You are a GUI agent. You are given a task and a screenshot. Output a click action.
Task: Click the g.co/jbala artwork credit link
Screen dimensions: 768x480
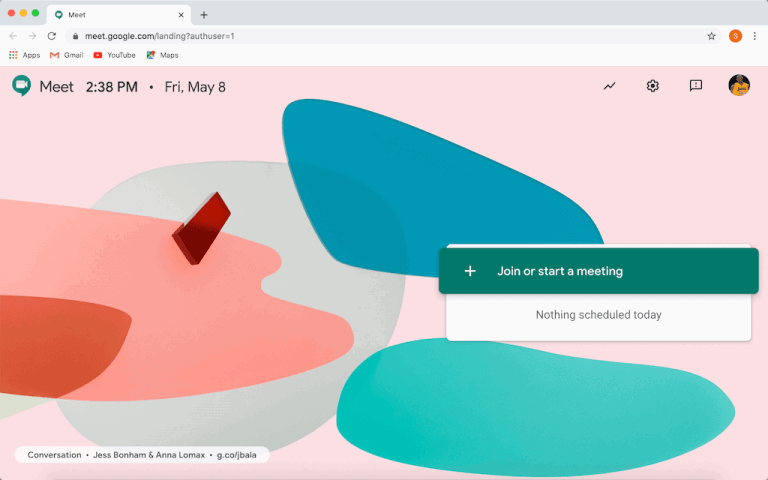(x=243, y=455)
